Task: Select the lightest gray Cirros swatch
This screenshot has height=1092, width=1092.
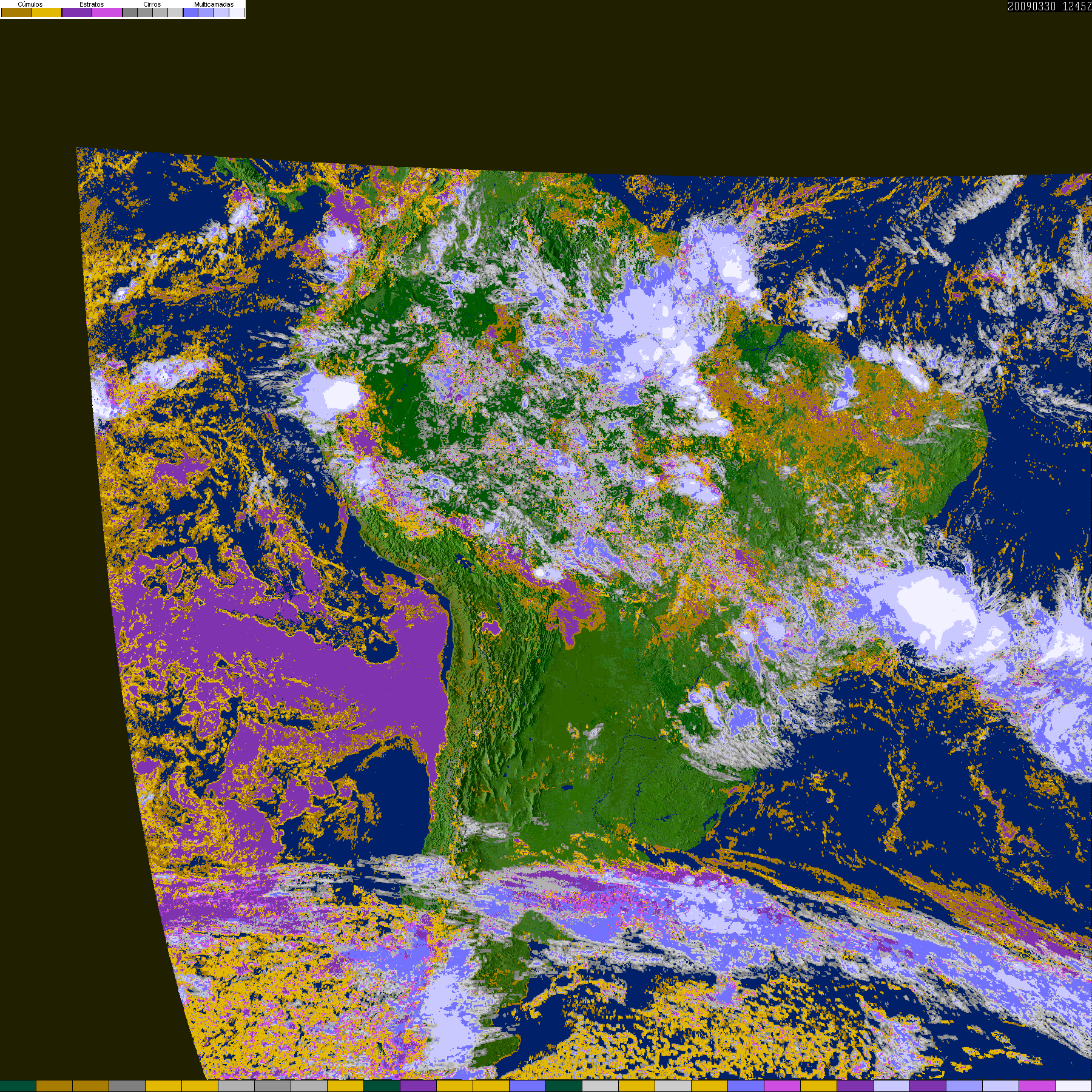Action: [x=175, y=13]
